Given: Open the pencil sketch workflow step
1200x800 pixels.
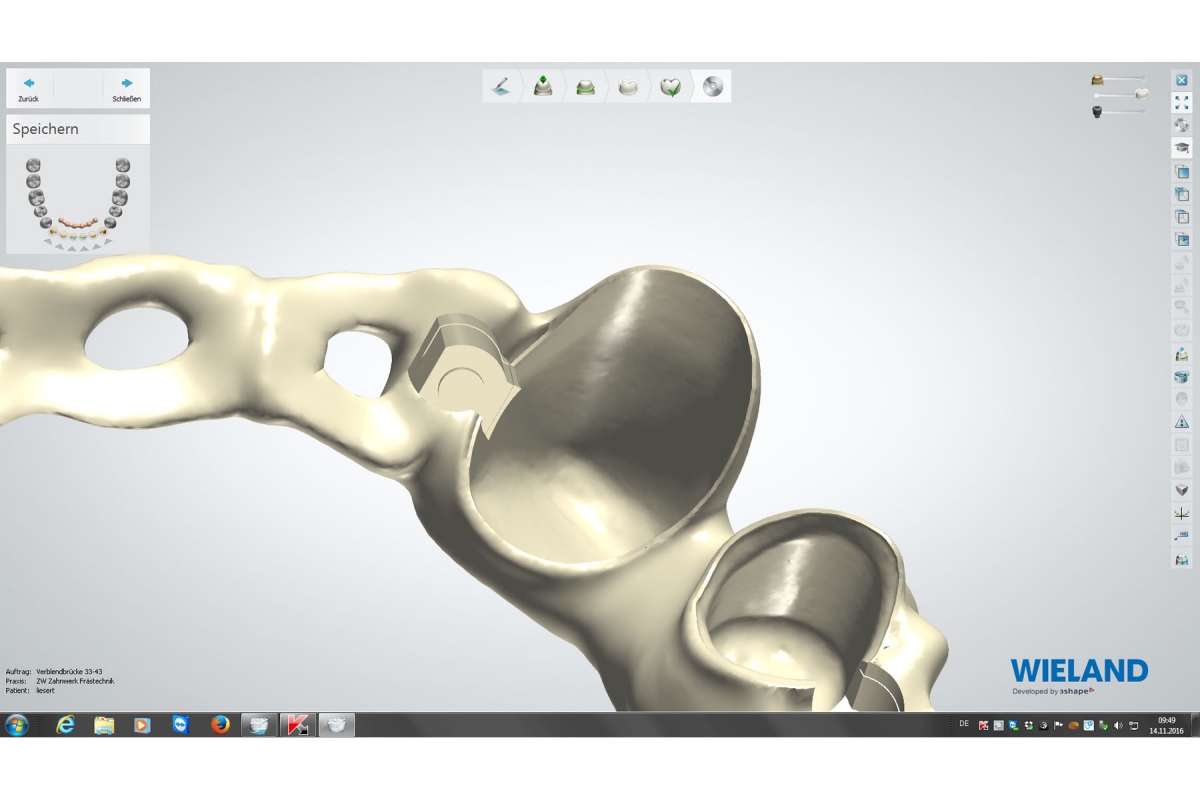Looking at the screenshot, I should pyautogui.click(x=502, y=87).
